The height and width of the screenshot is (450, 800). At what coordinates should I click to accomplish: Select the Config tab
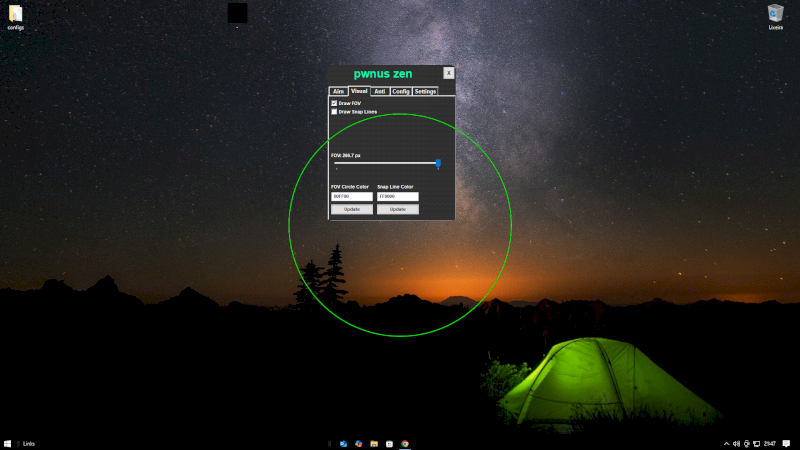tap(400, 91)
